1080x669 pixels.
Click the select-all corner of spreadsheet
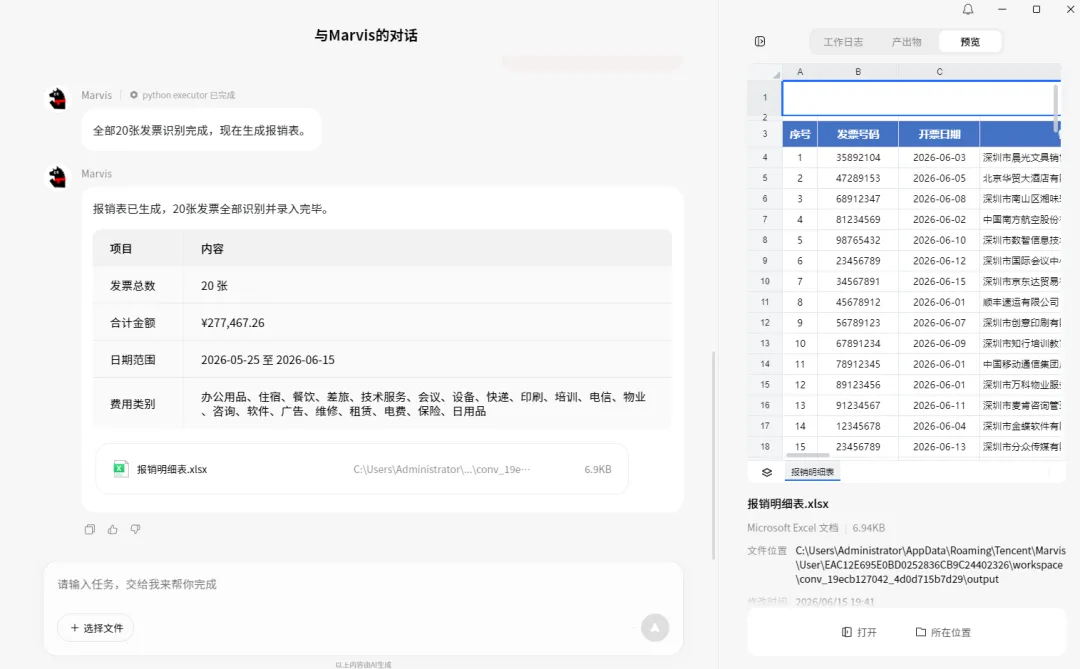pos(765,72)
